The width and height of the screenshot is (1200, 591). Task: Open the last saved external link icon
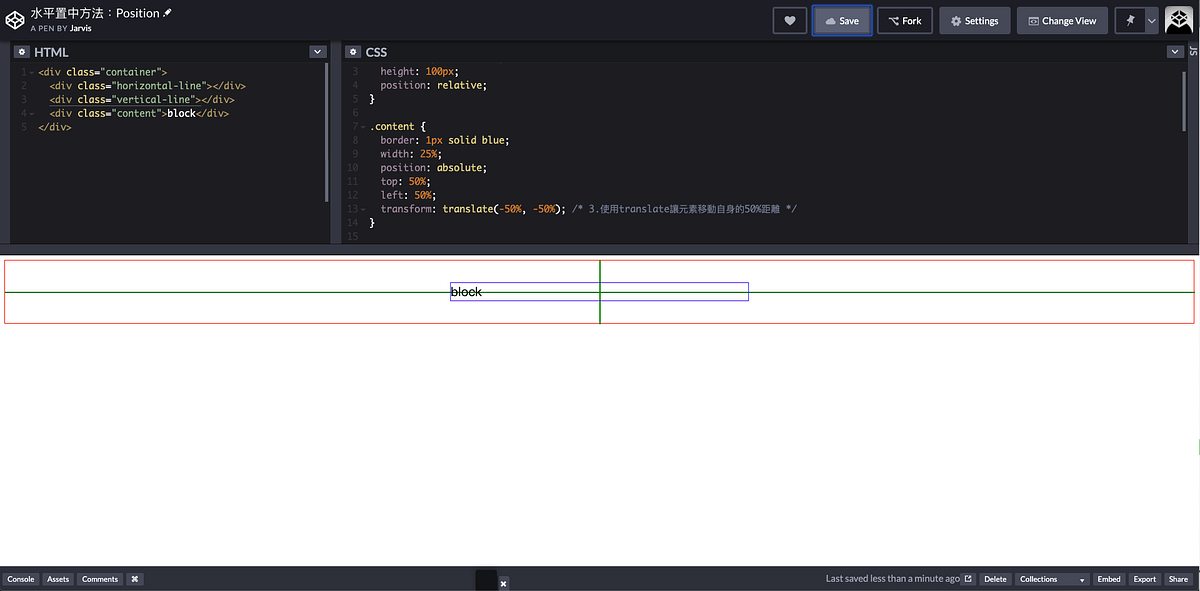[968, 579]
